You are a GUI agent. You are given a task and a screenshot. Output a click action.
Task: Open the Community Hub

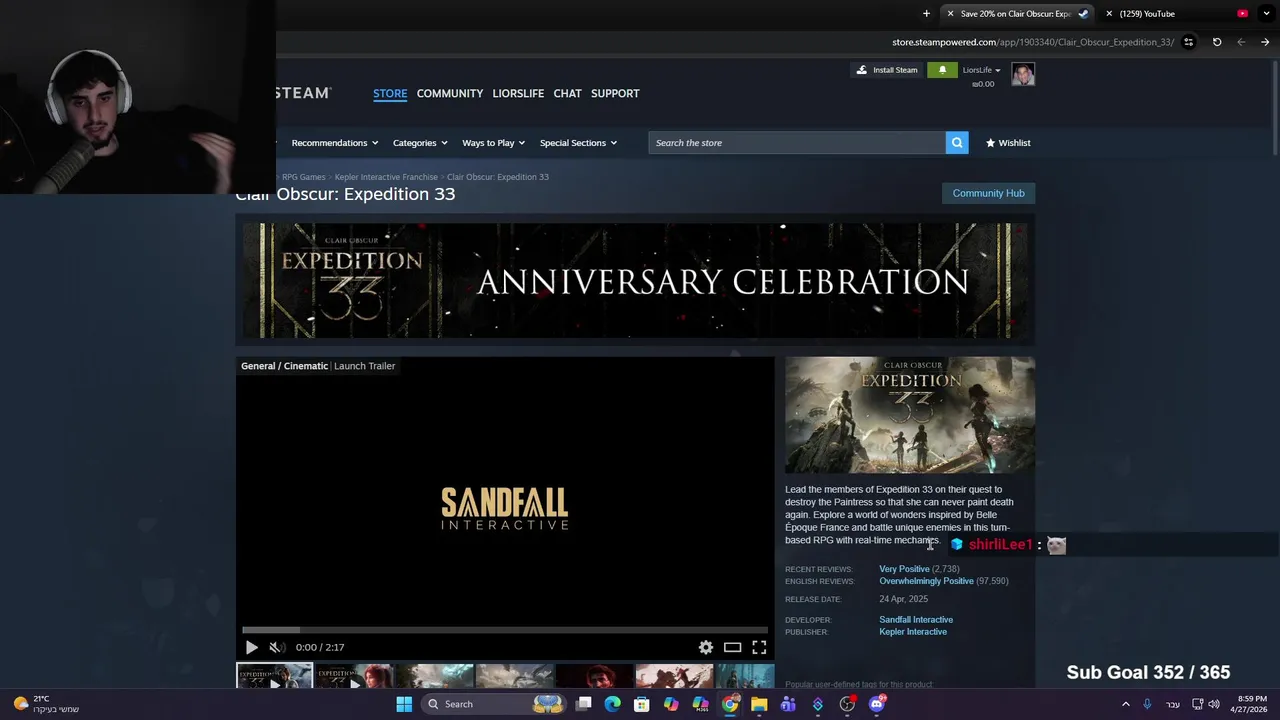click(x=988, y=193)
